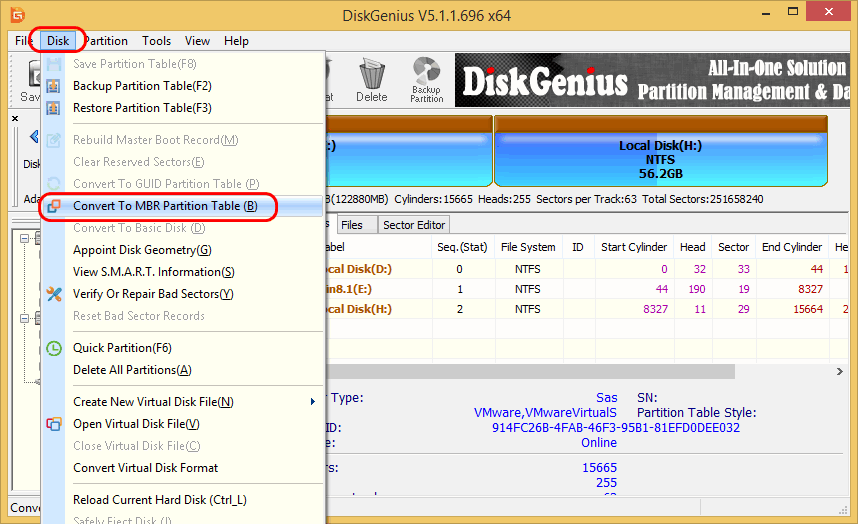Click the Open Virtual Disk File icon

point(54,424)
